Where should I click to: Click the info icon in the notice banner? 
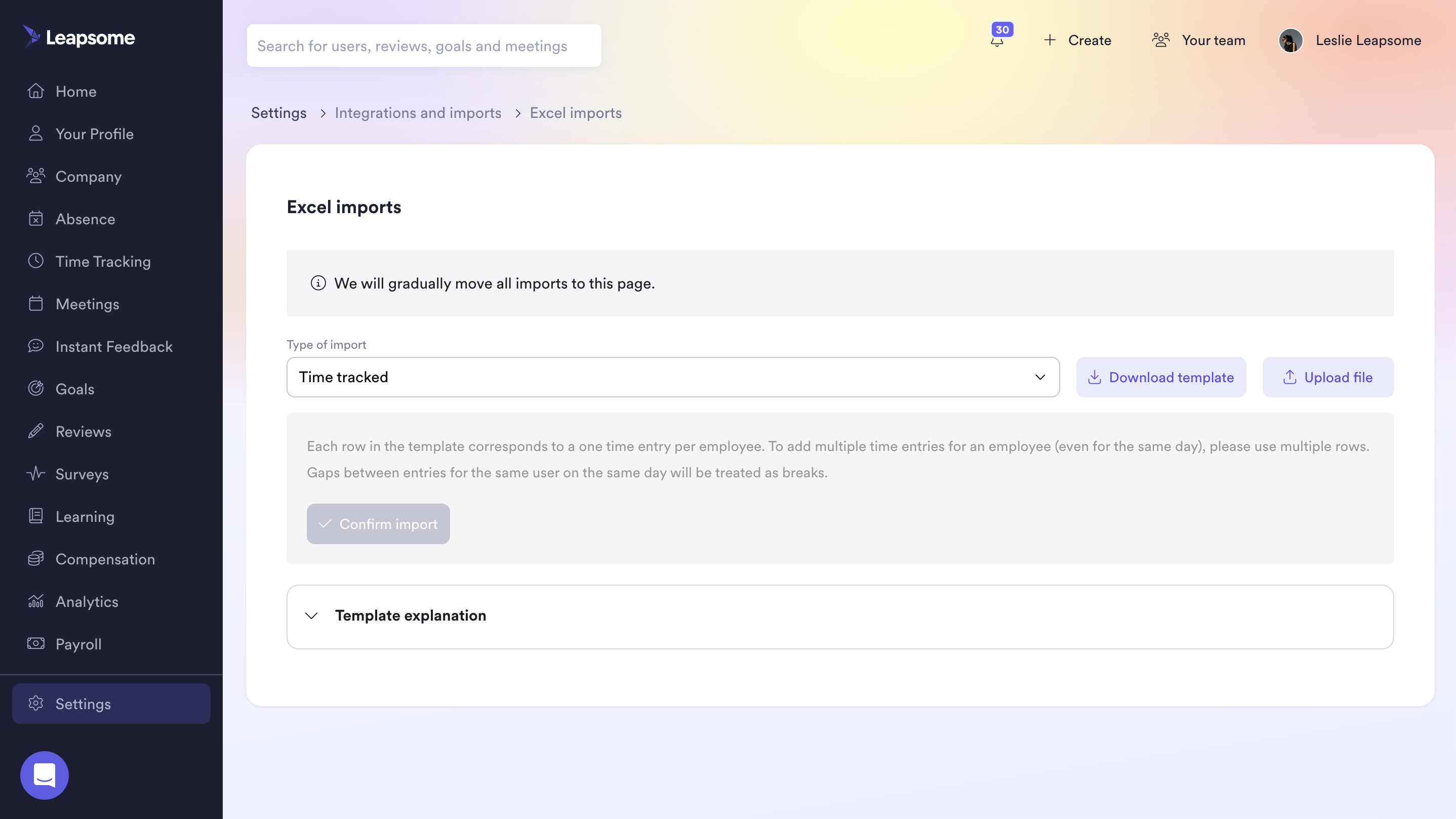click(318, 283)
